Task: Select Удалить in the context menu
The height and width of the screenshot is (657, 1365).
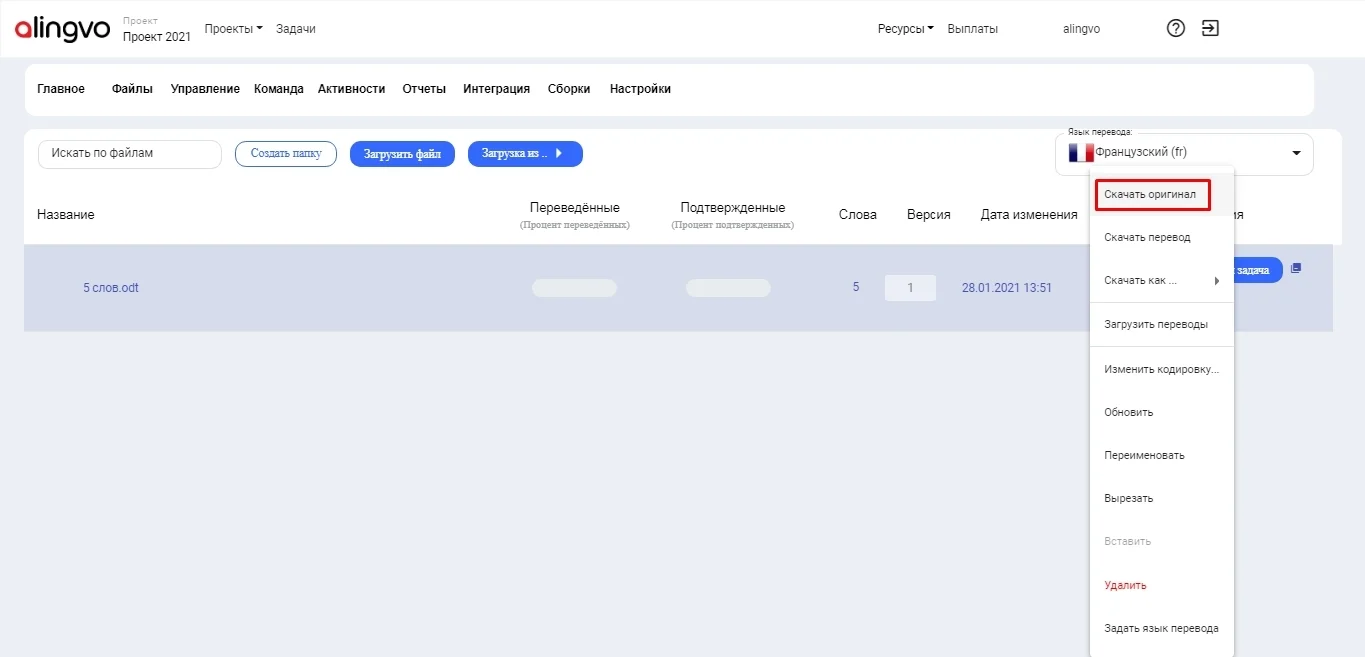Action: click(1125, 585)
